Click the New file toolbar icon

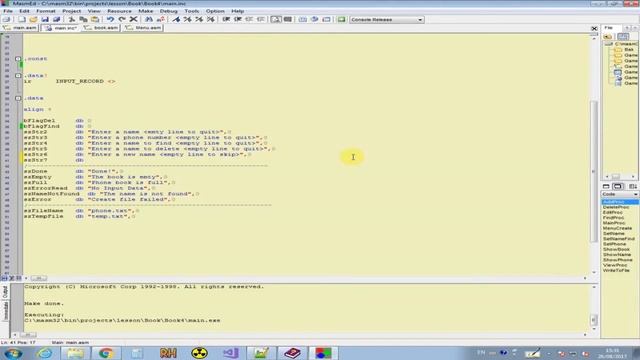click(x=22, y=20)
